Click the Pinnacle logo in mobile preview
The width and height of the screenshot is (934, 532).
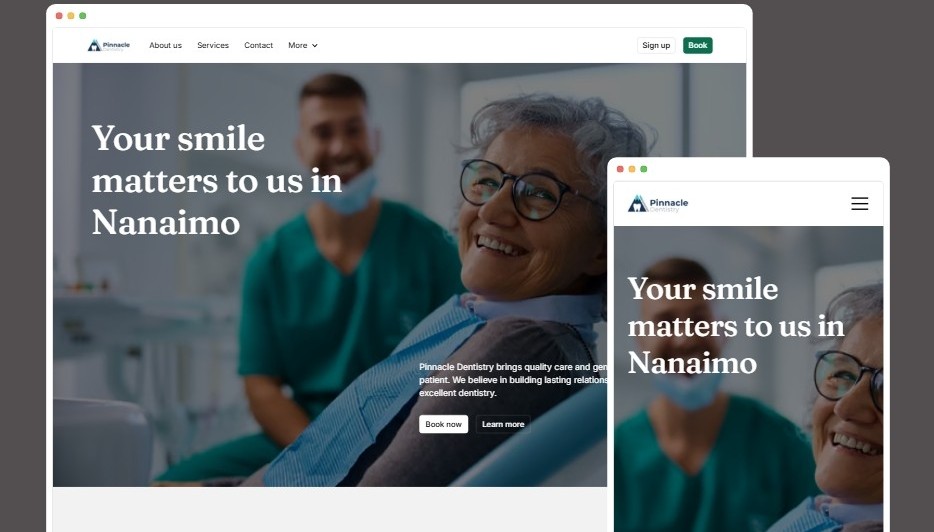tap(658, 204)
